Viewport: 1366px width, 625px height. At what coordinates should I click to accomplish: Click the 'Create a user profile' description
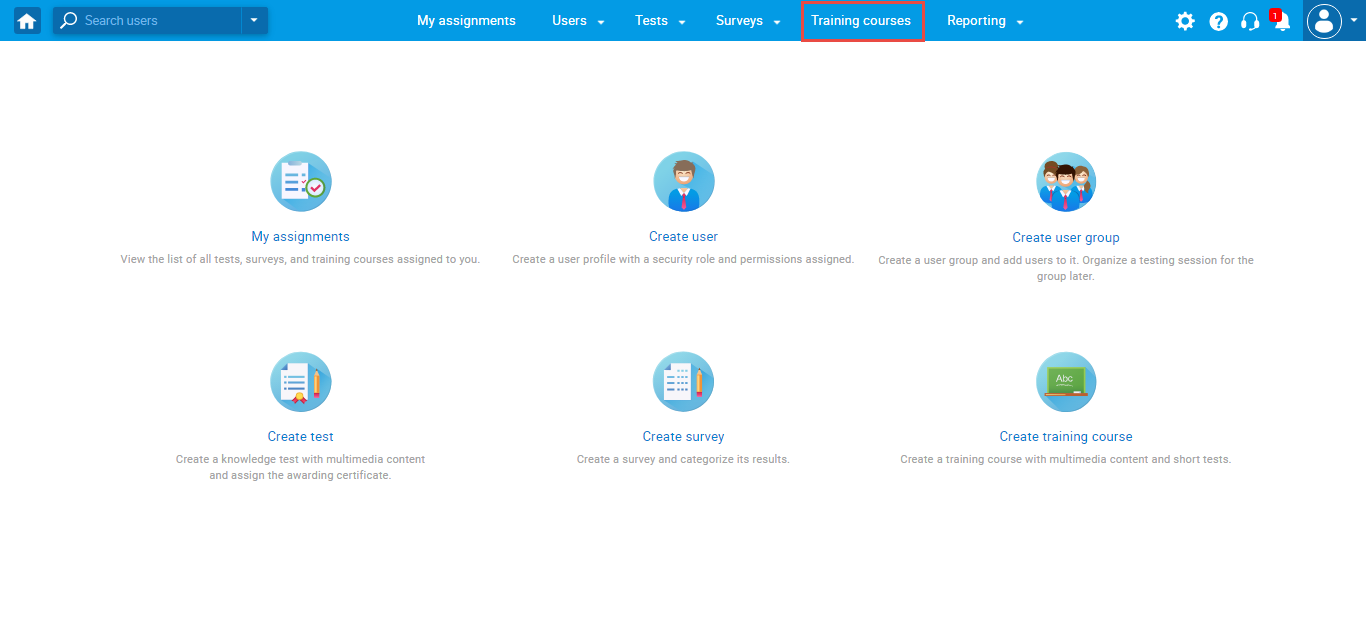pyautogui.click(x=684, y=260)
